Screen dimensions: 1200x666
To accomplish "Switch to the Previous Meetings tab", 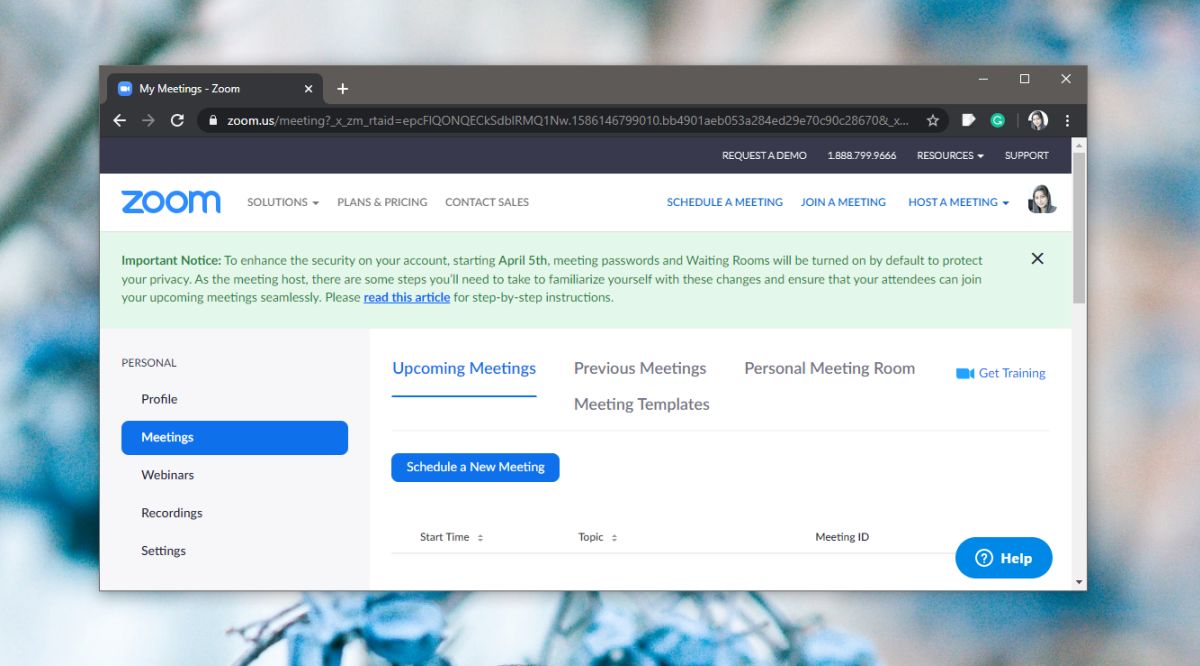I will coord(640,368).
